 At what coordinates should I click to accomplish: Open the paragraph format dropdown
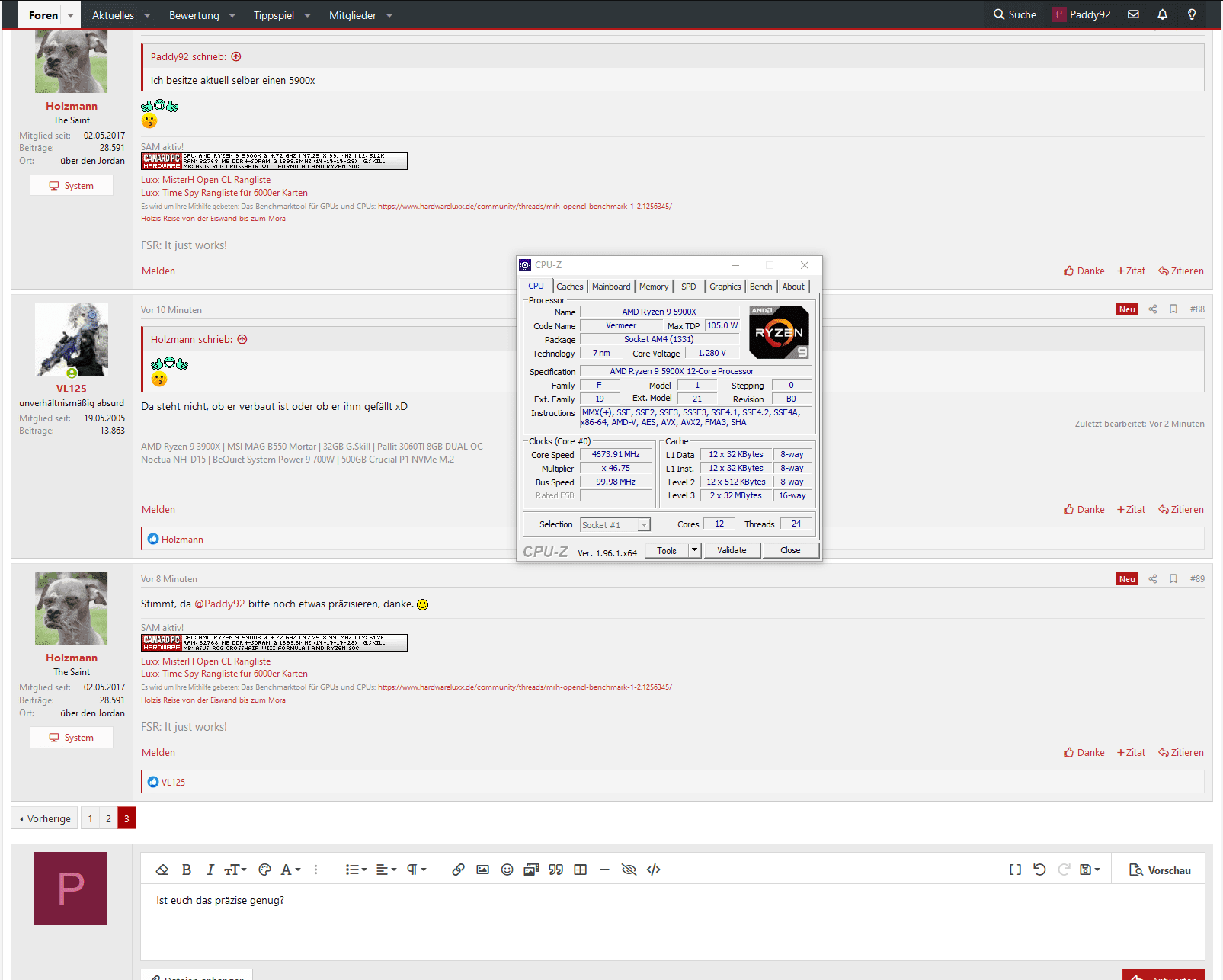416,870
